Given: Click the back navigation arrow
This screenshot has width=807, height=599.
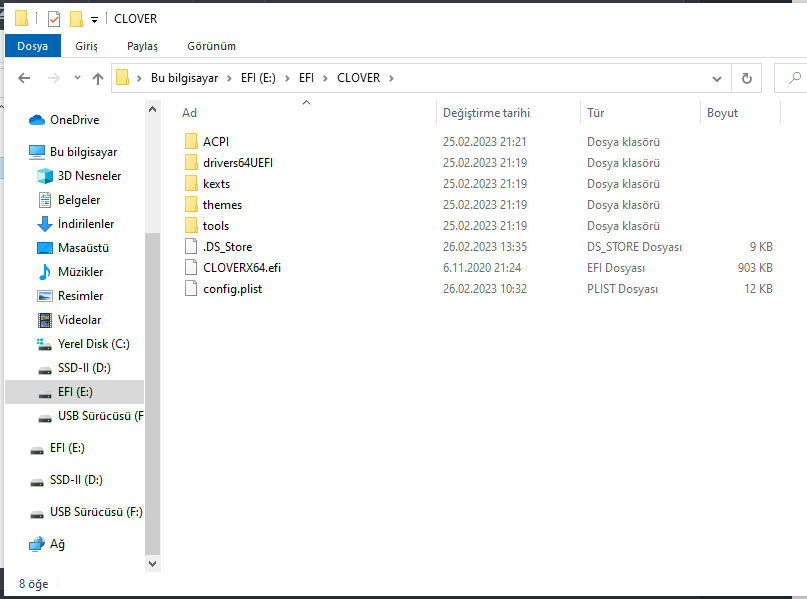Looking at the screenshot, I should [x=24, y=78].
